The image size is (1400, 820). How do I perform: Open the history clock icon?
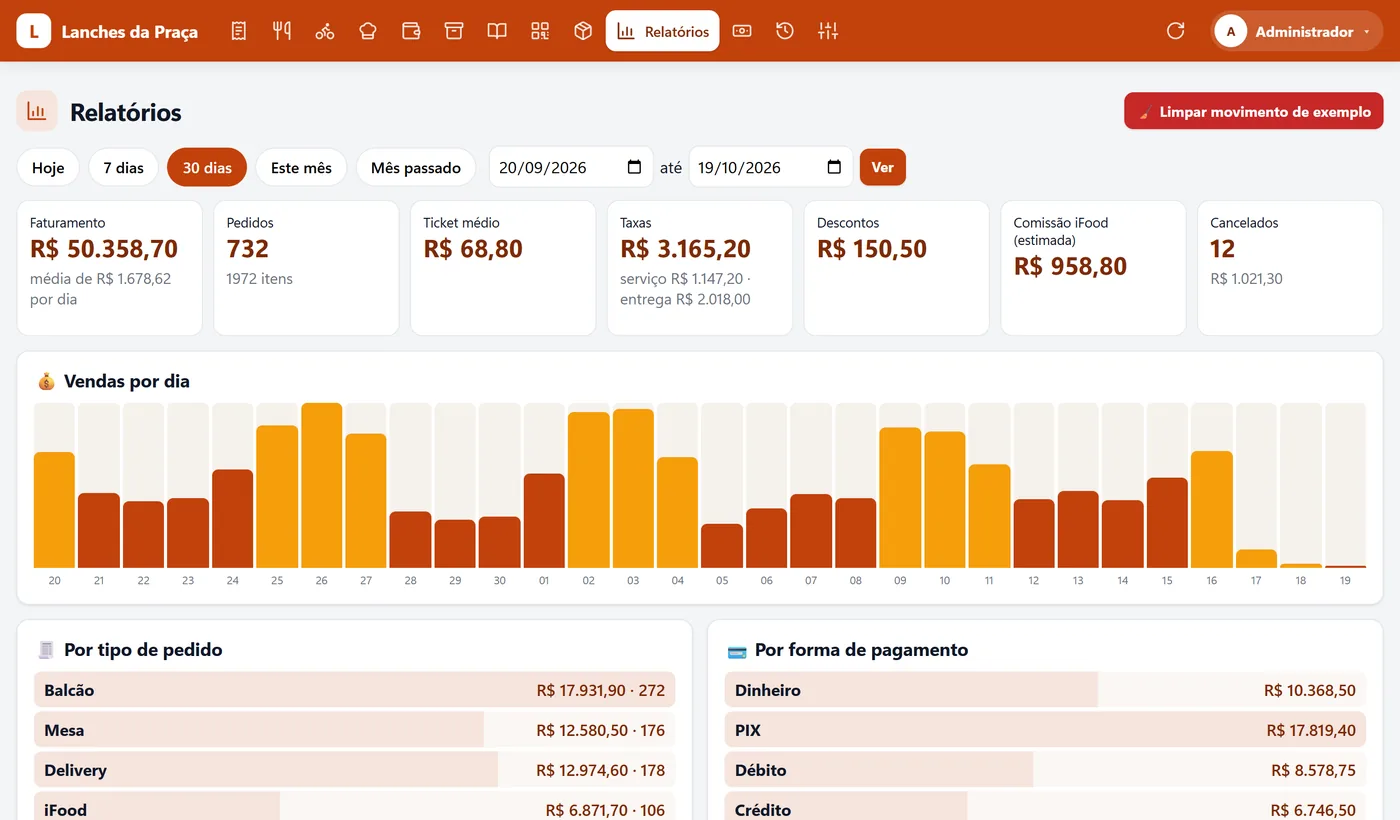click(785, 31)
